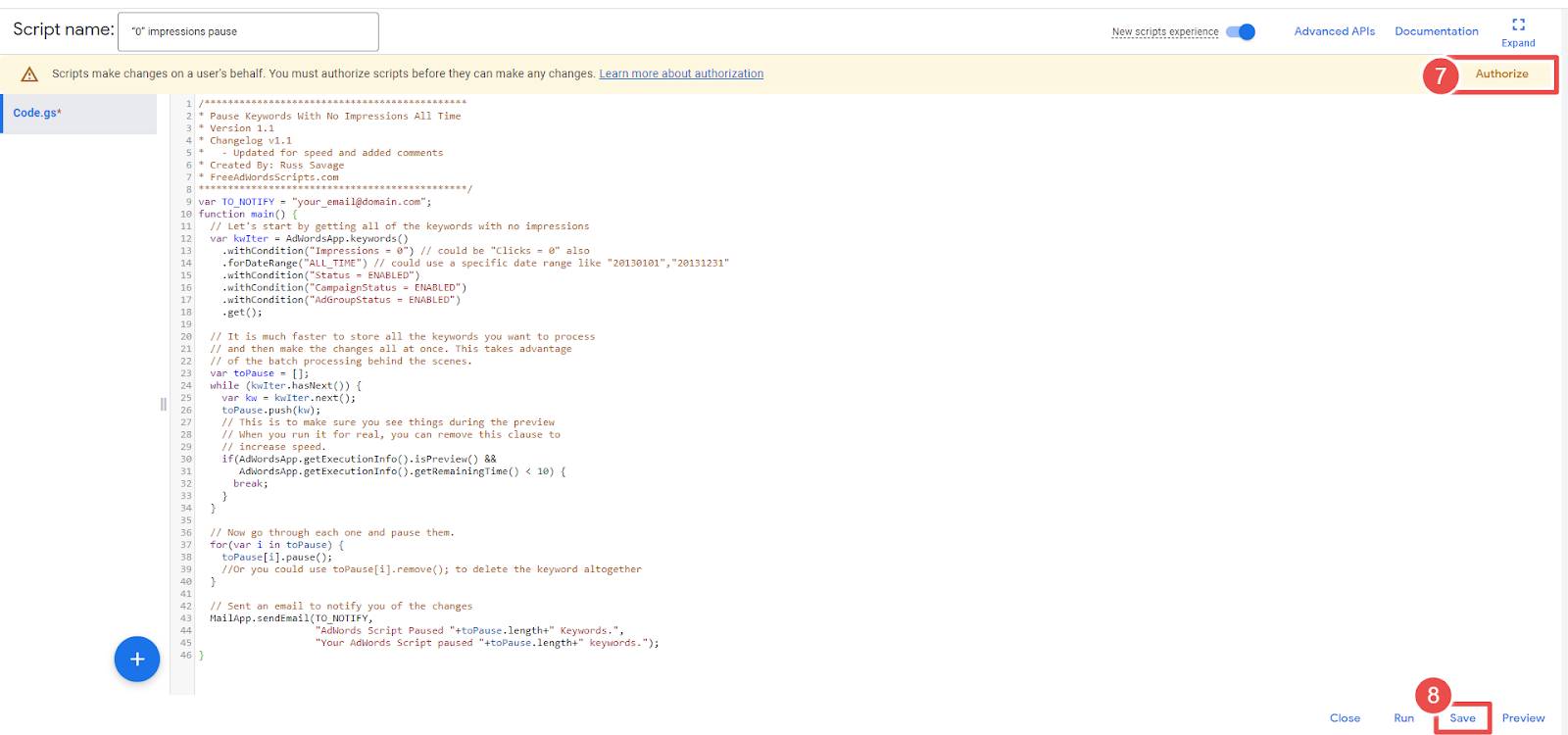Focus the Script name input field
This screenshot has height=735, width=1568.
[248, 32]
